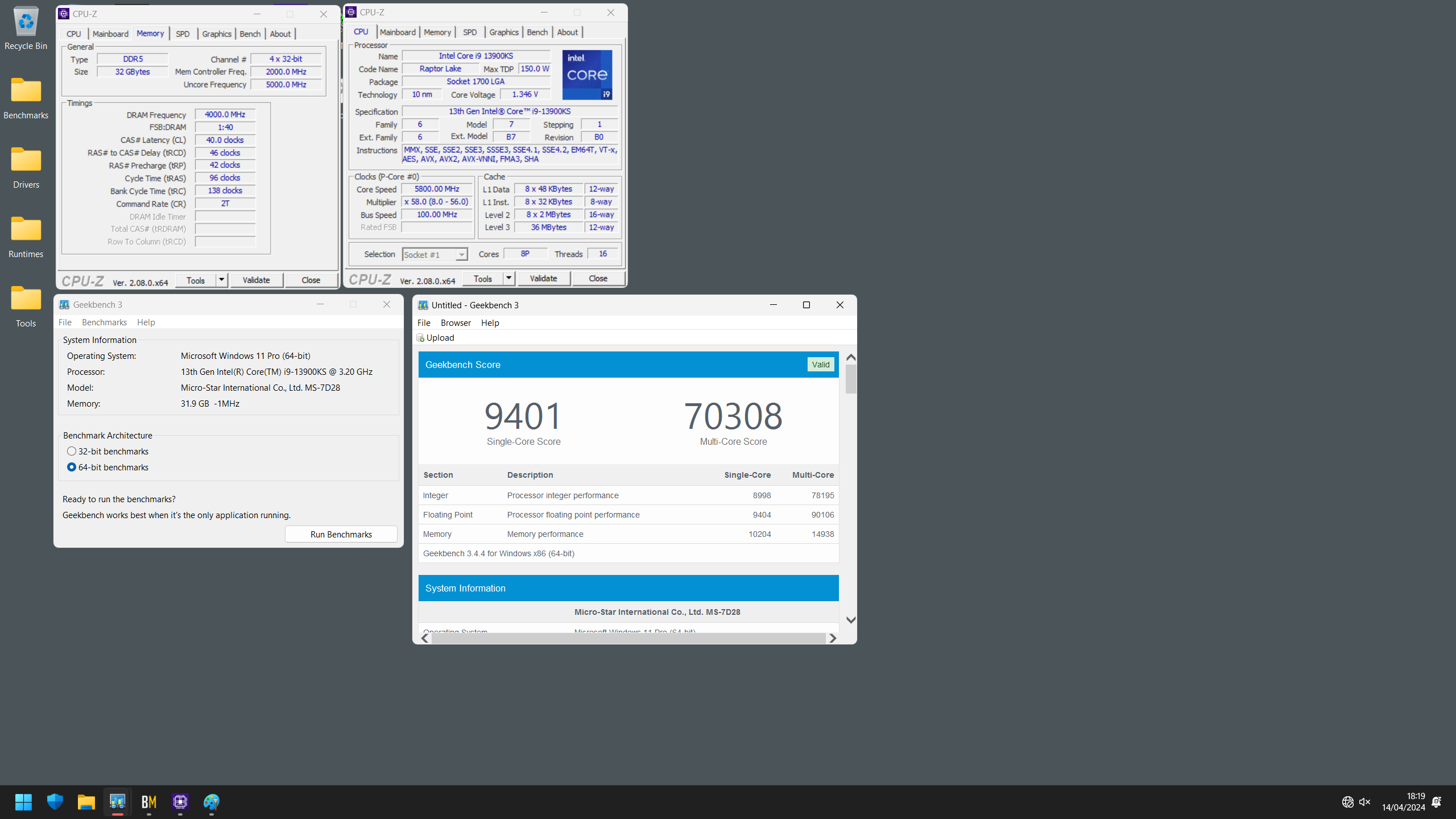Click Validate in the memory CPU-Z window

[x=256, y=280]
